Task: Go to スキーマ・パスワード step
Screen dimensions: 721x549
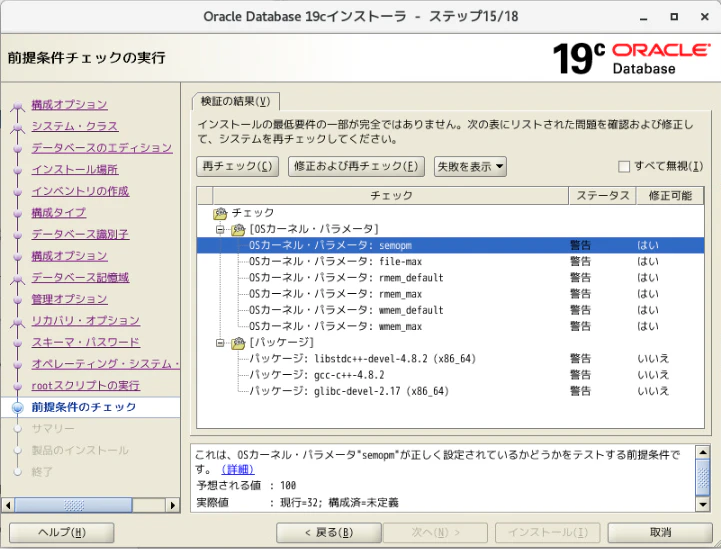Action: 86,343
